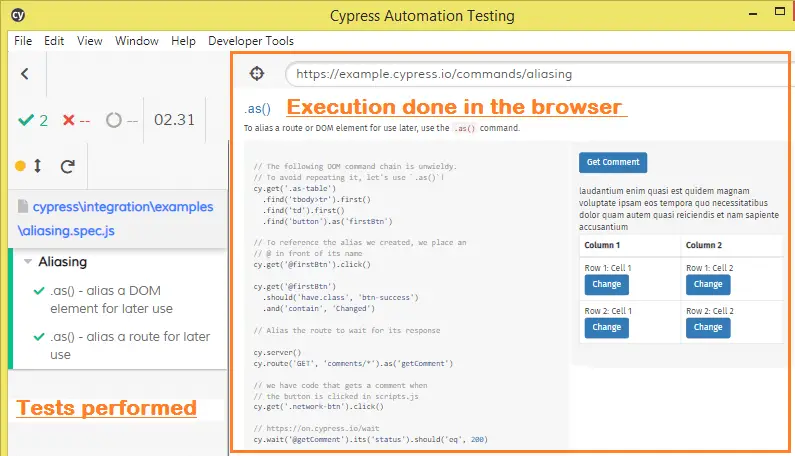
Task: Minimize the Cypress window
Action: 753,14
